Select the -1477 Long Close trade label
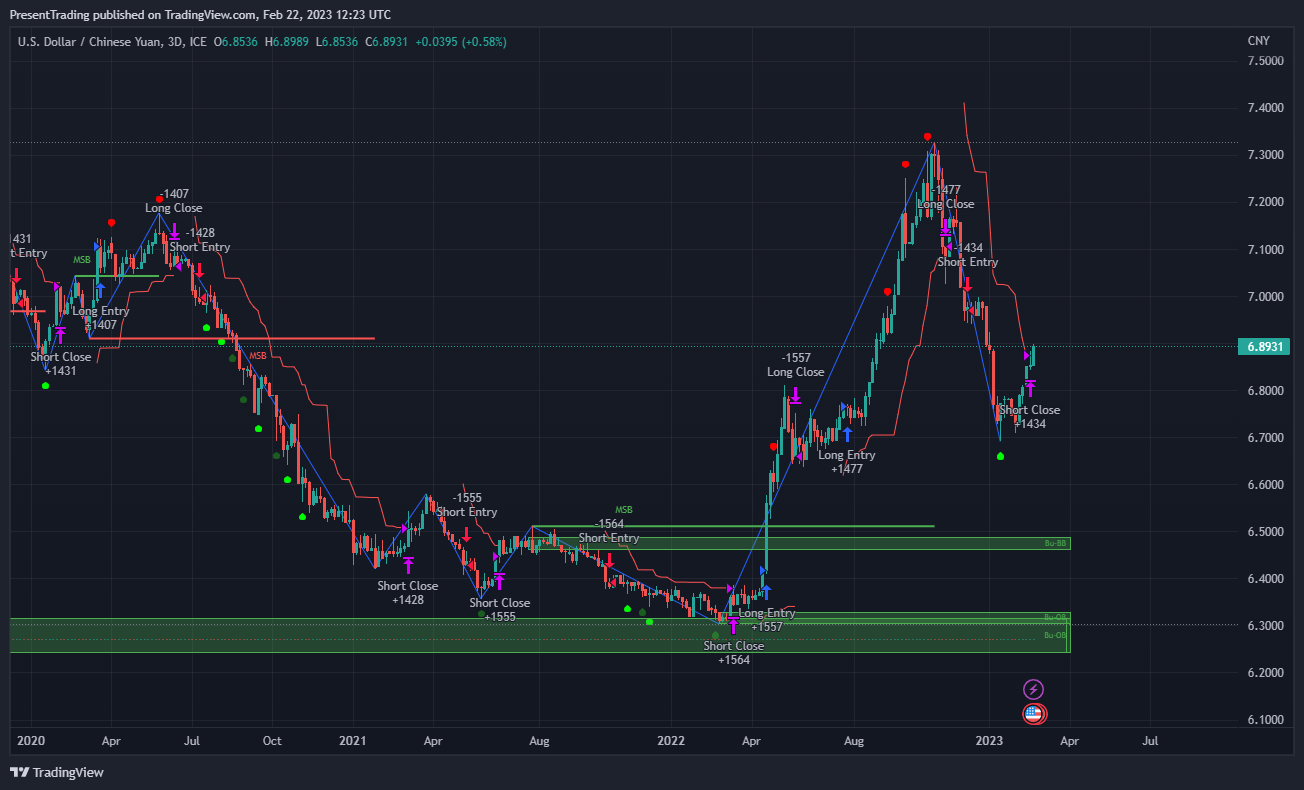Viewport: 1304px width, 790px height. click(x=946, y=197)
